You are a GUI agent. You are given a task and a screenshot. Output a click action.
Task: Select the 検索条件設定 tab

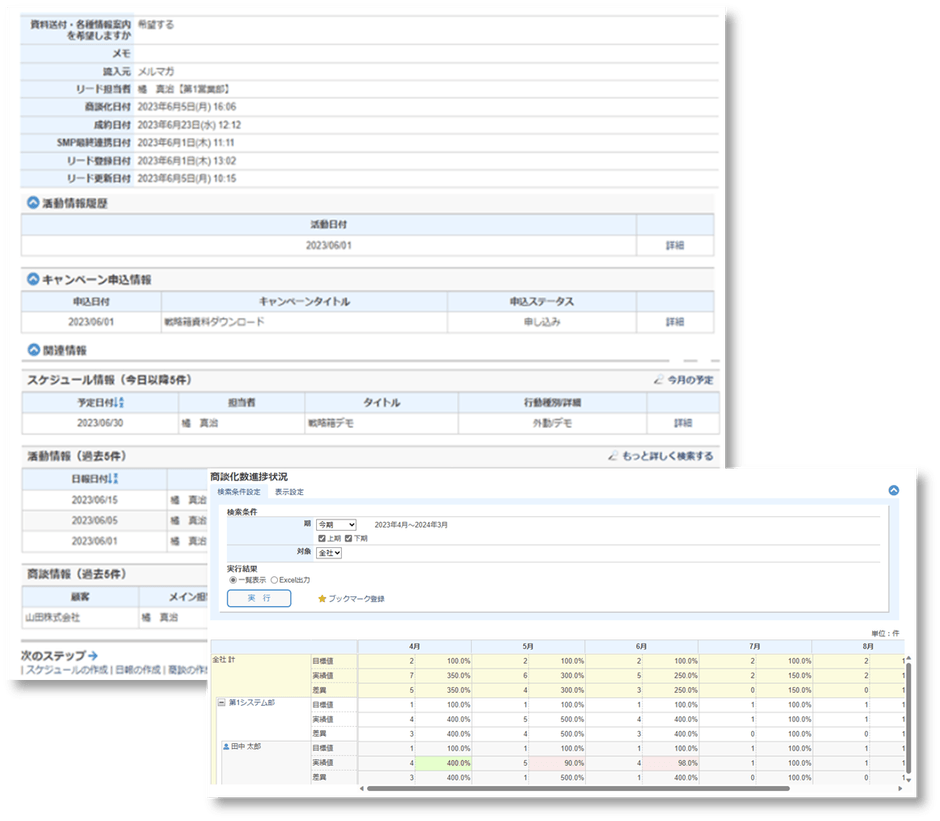(239, 492)
